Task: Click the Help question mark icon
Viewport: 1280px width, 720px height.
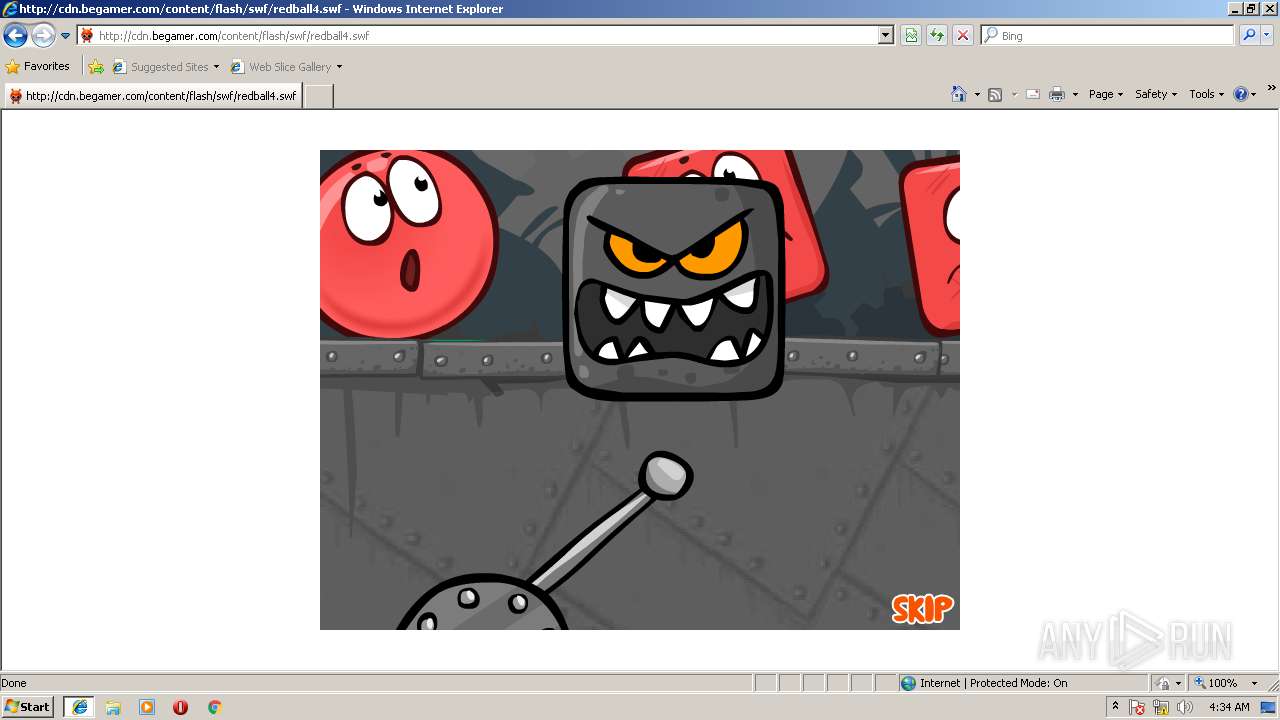Action: pos(1241,94)
